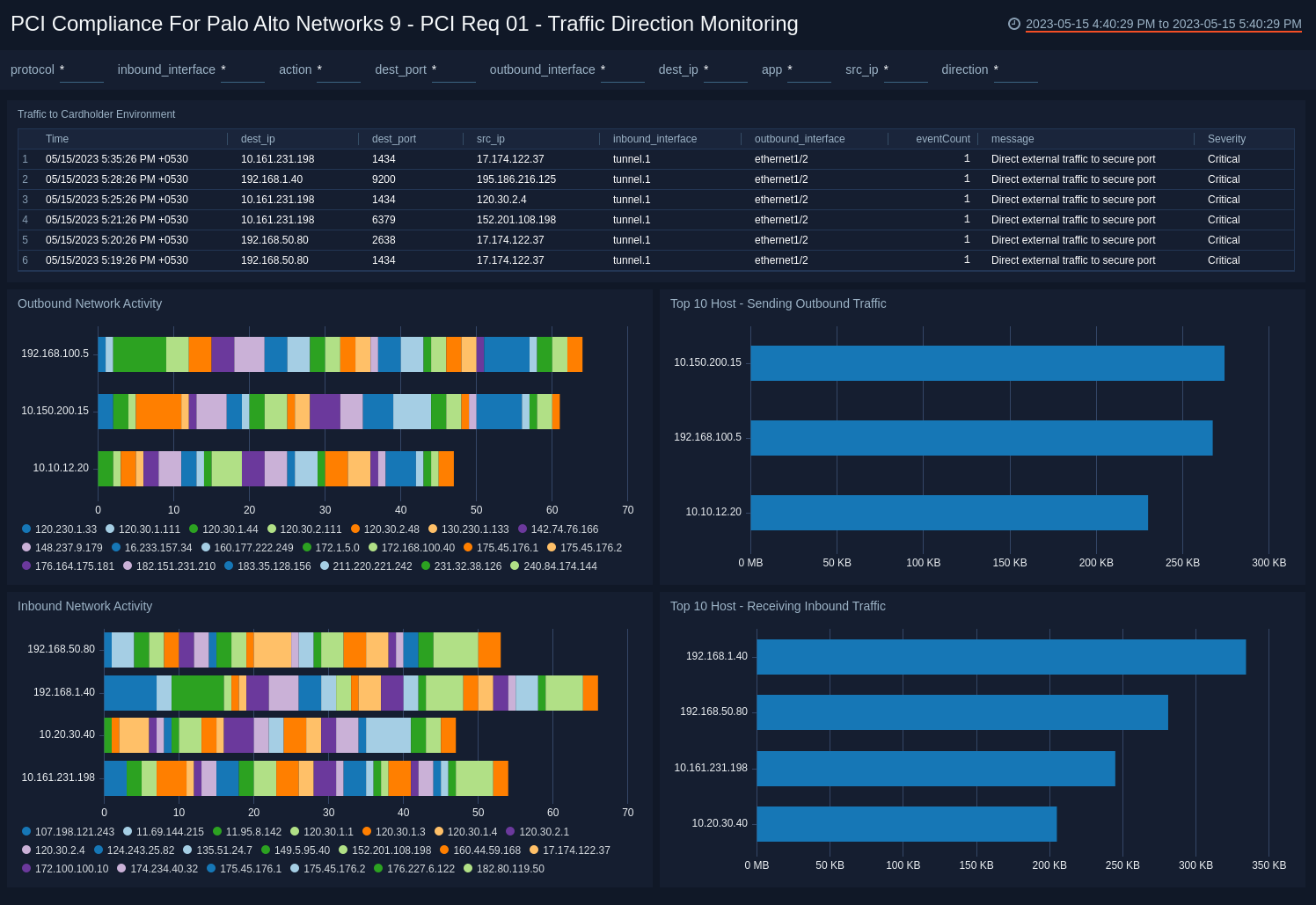Click the clock icon beside the time range
Image resolution: width=1316 pixels, height=905 pixels.
point(1016,26)
